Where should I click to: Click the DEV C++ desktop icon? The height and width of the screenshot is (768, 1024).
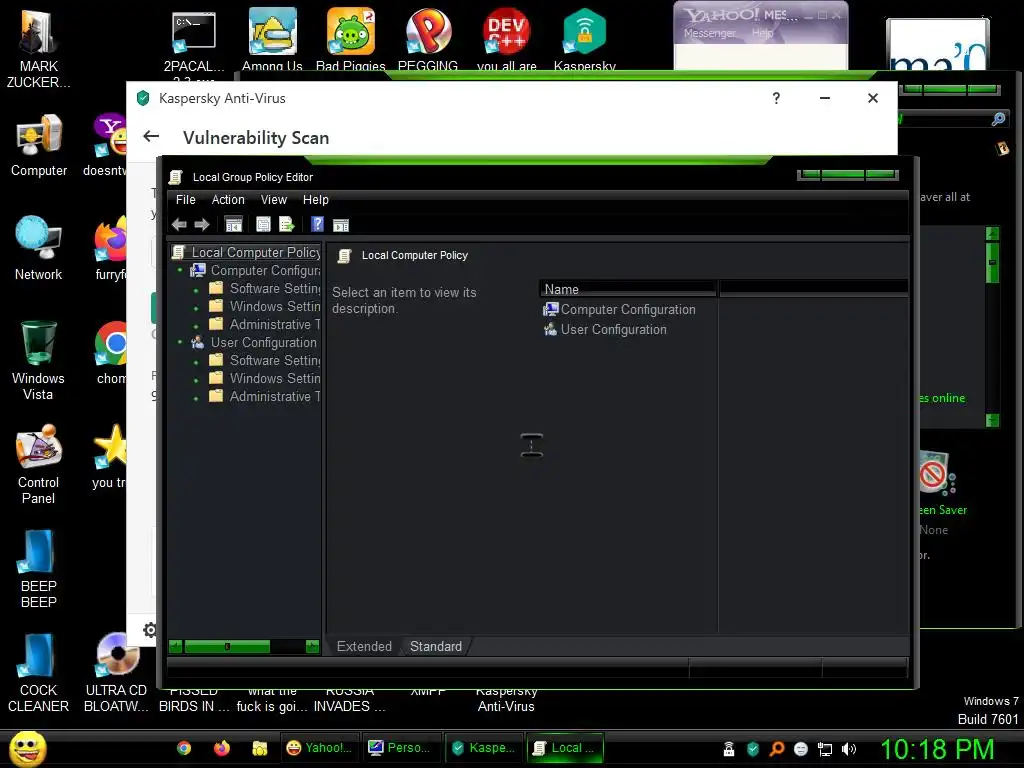pos(507,39)
